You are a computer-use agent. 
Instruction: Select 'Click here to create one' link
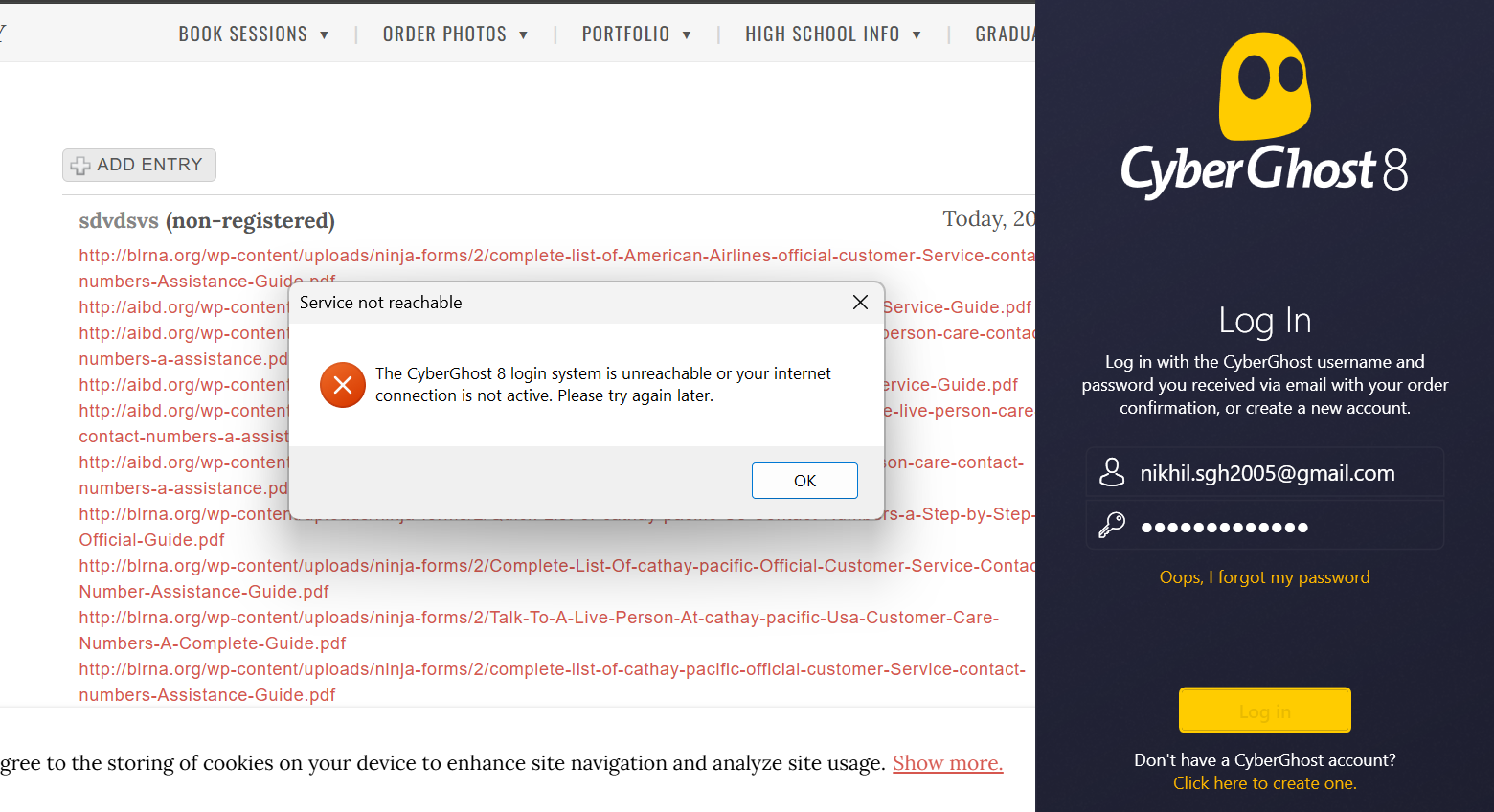pyautogui.click(x=1264, y=783)
